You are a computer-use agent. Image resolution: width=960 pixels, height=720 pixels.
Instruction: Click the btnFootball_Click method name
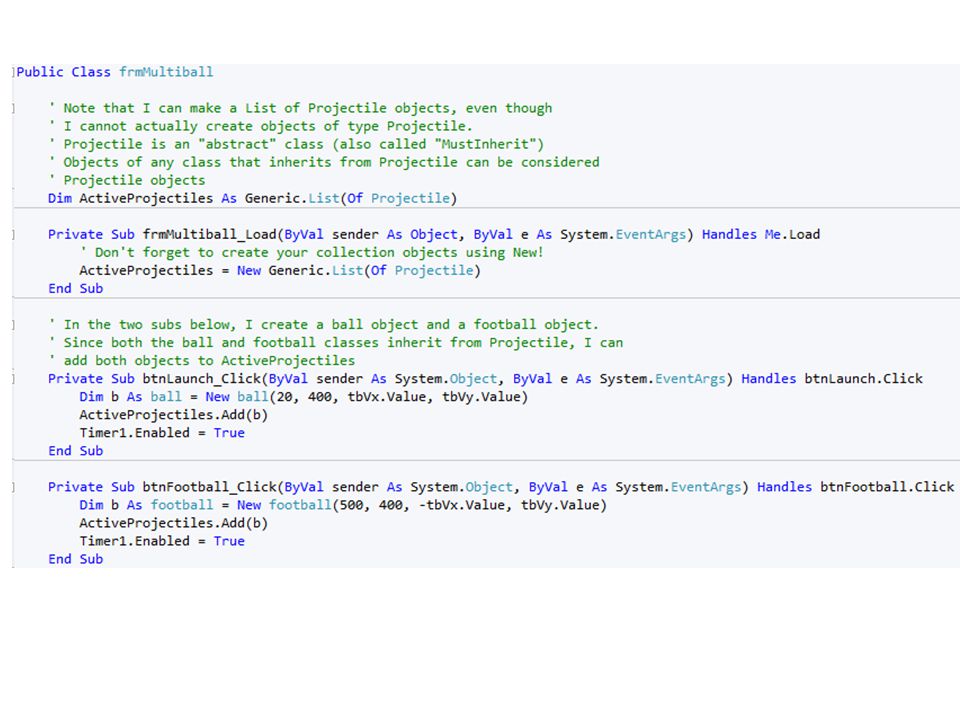coord(209,487)
